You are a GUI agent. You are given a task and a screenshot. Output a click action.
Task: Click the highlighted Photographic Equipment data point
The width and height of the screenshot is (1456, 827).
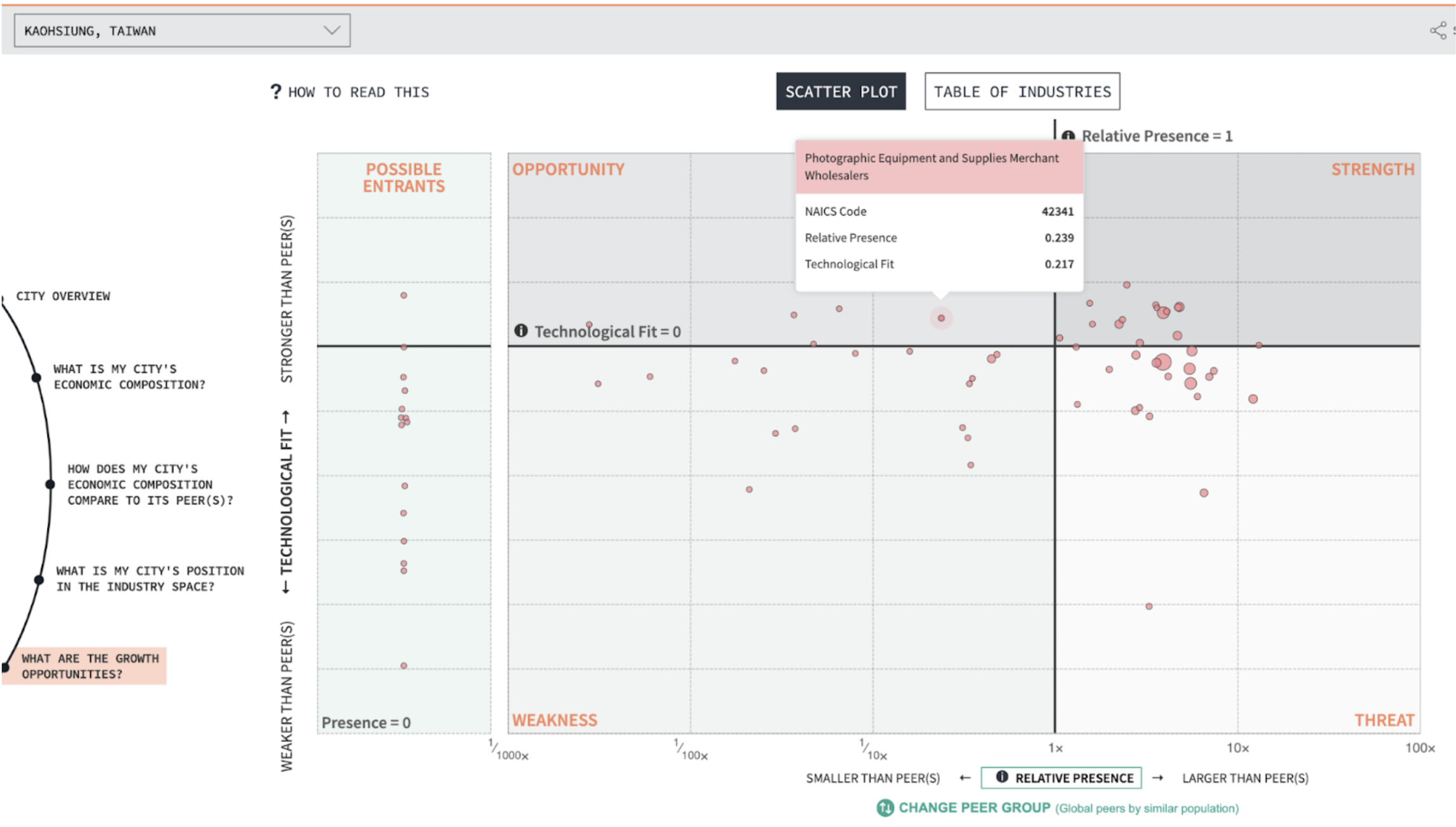tap(941, 318)
